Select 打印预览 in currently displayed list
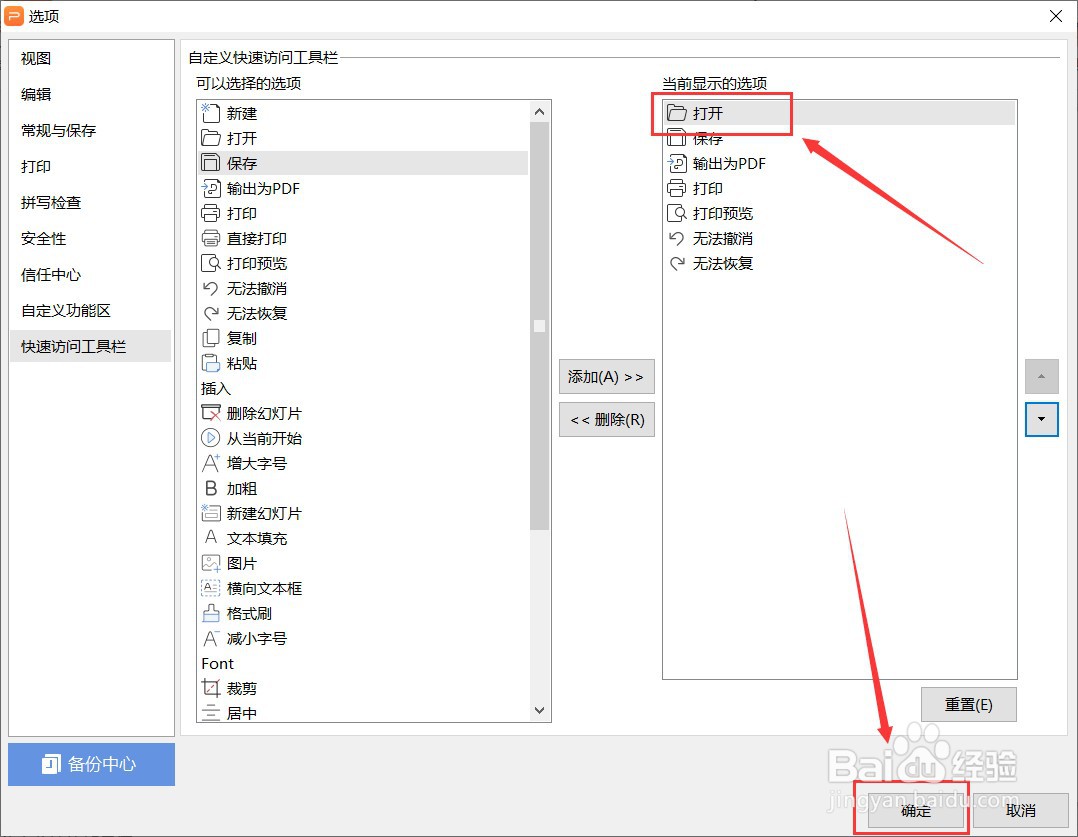 [839, 213]
